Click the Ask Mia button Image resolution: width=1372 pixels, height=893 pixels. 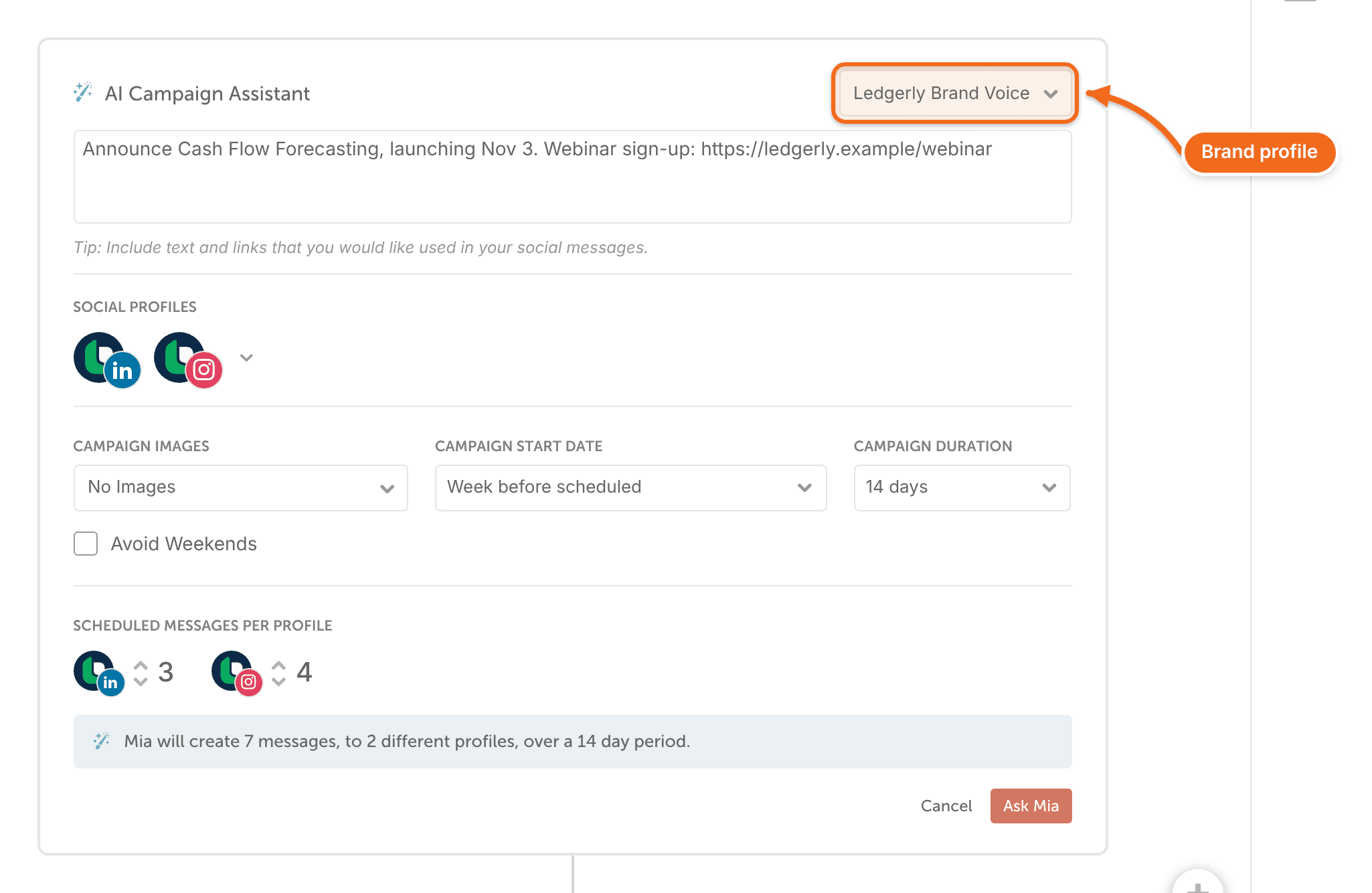[1031, 806]
